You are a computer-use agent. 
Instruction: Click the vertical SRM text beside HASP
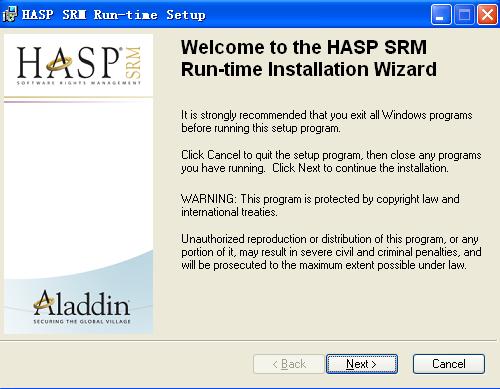[134, 63]
